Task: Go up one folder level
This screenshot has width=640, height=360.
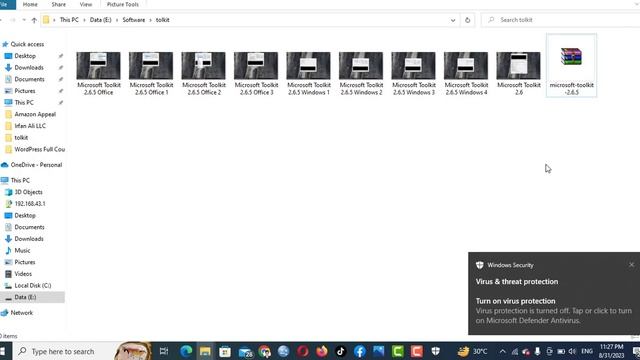Action: pyautogui.click(x=34, y=20)
